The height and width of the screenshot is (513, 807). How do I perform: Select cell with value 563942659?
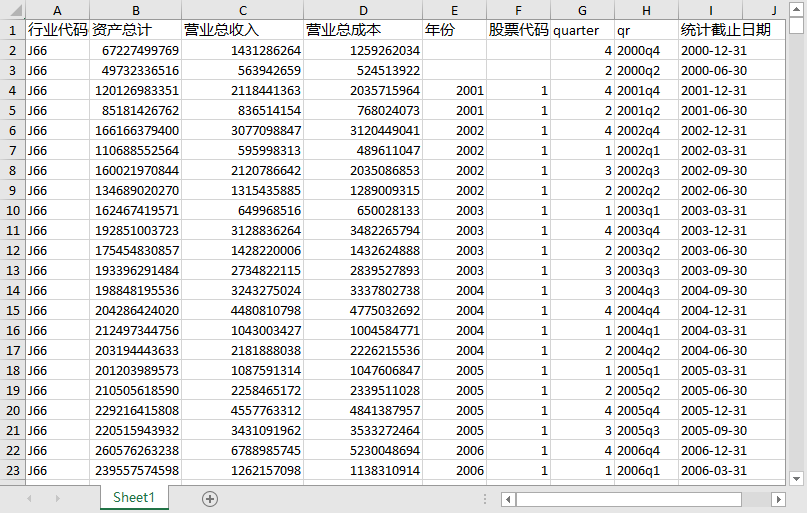tap(243, 70)
